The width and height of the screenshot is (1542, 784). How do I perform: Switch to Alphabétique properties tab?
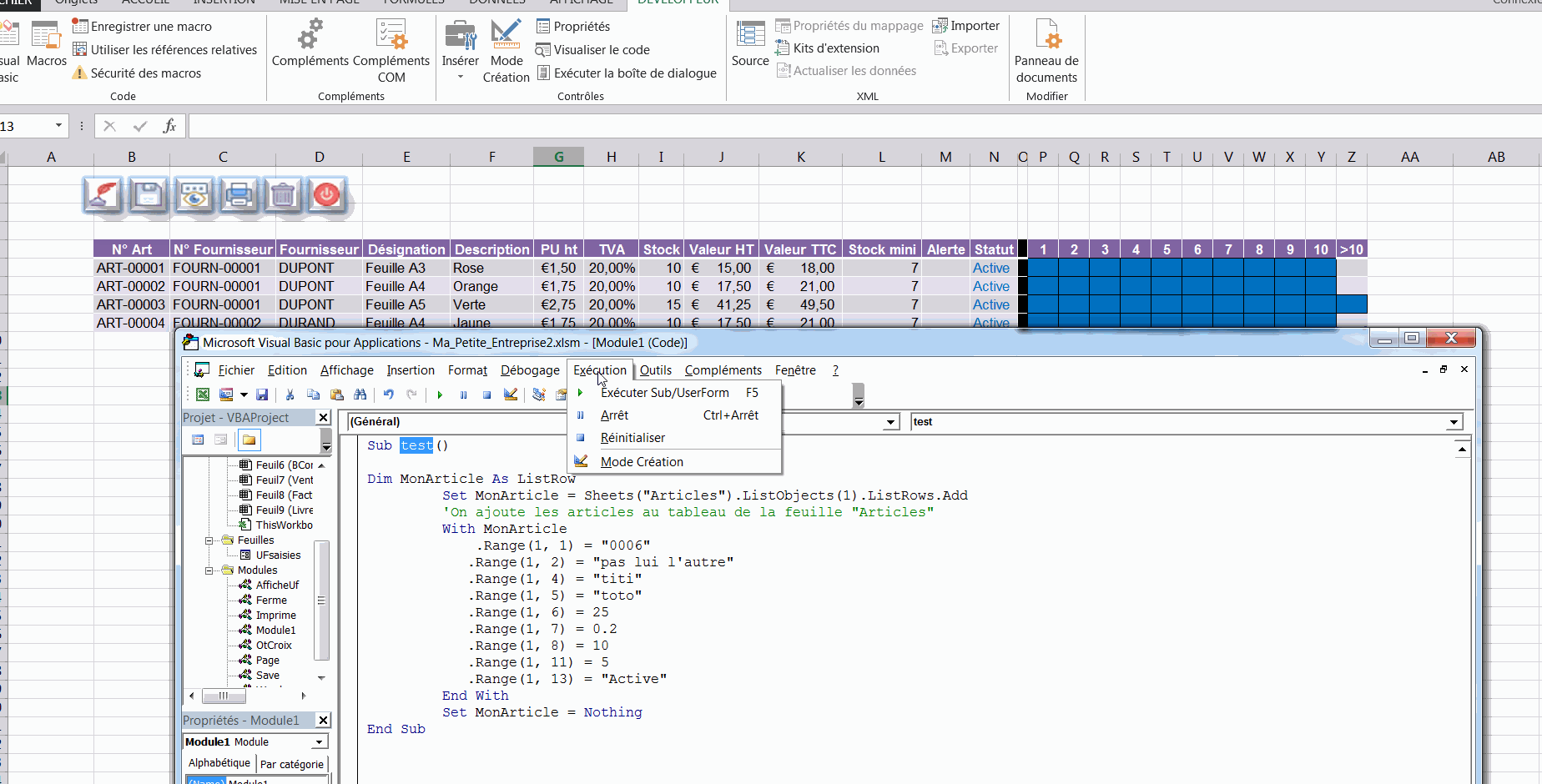tap(219, 763)
